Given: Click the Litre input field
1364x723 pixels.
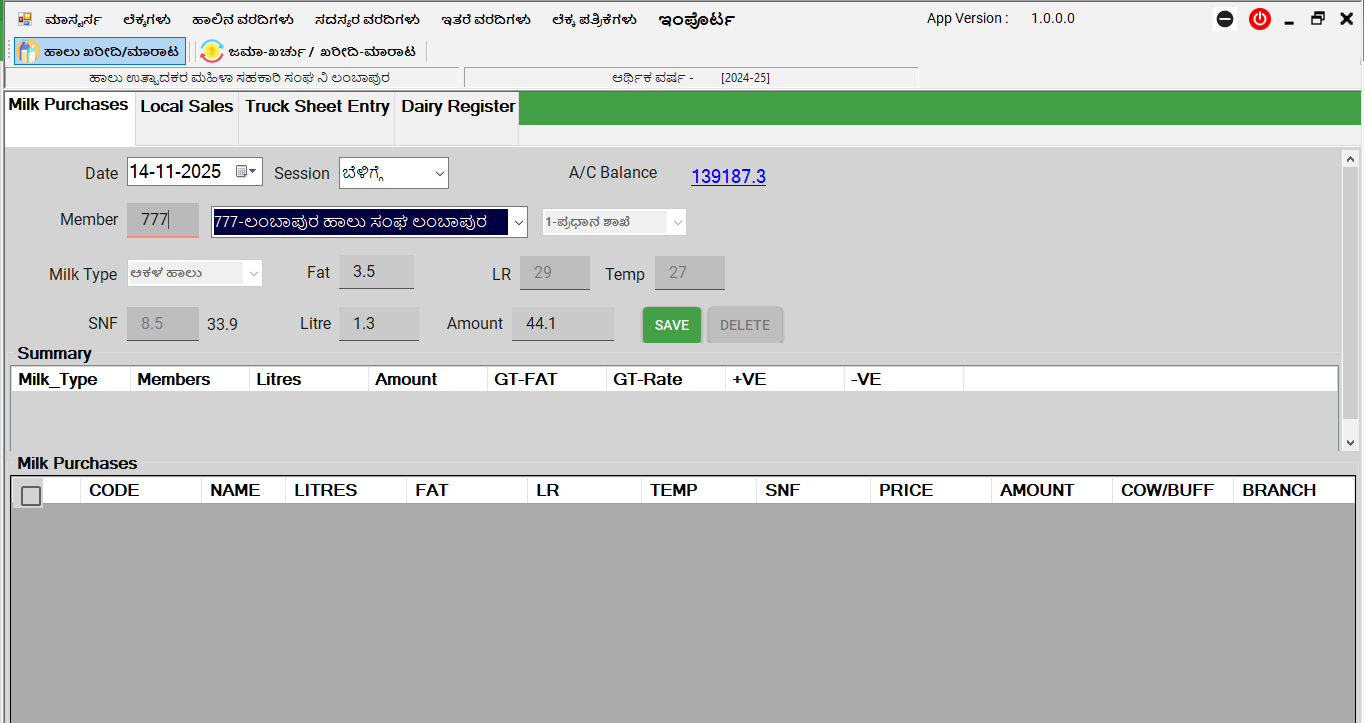Looking at the screenshot, I should click(x=378, y=324).
